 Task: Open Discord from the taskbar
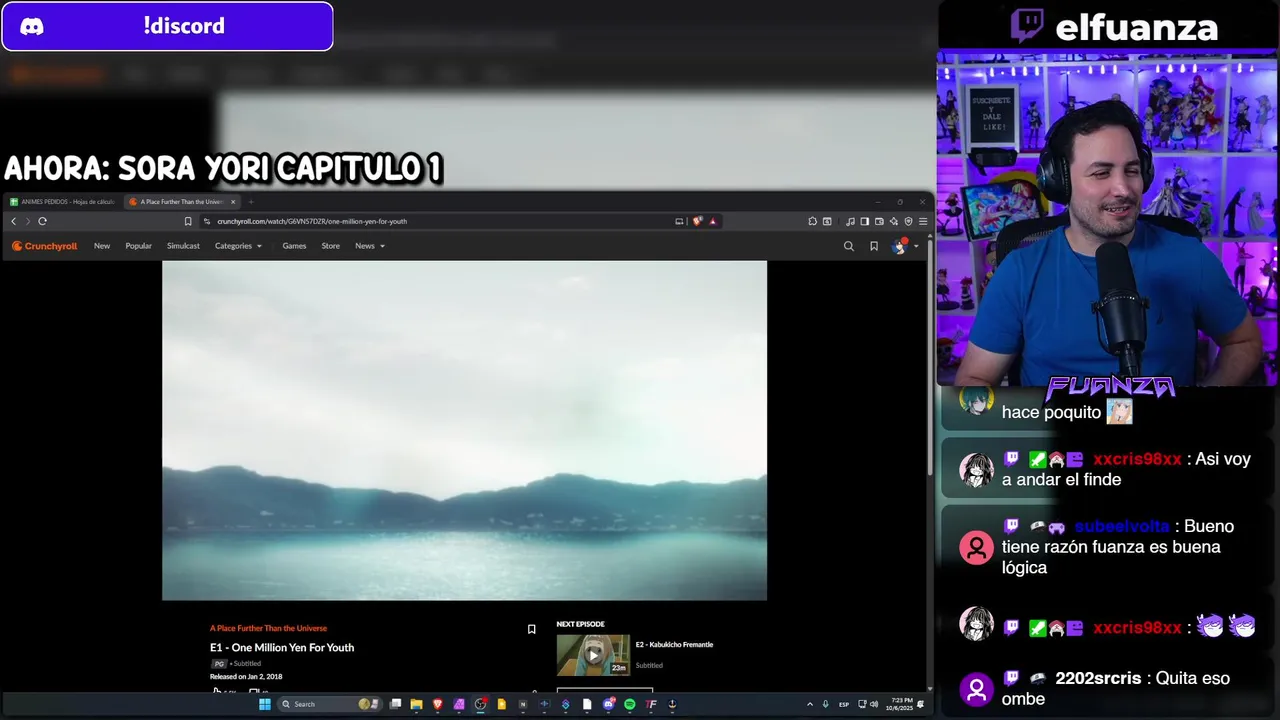point(608,704)
